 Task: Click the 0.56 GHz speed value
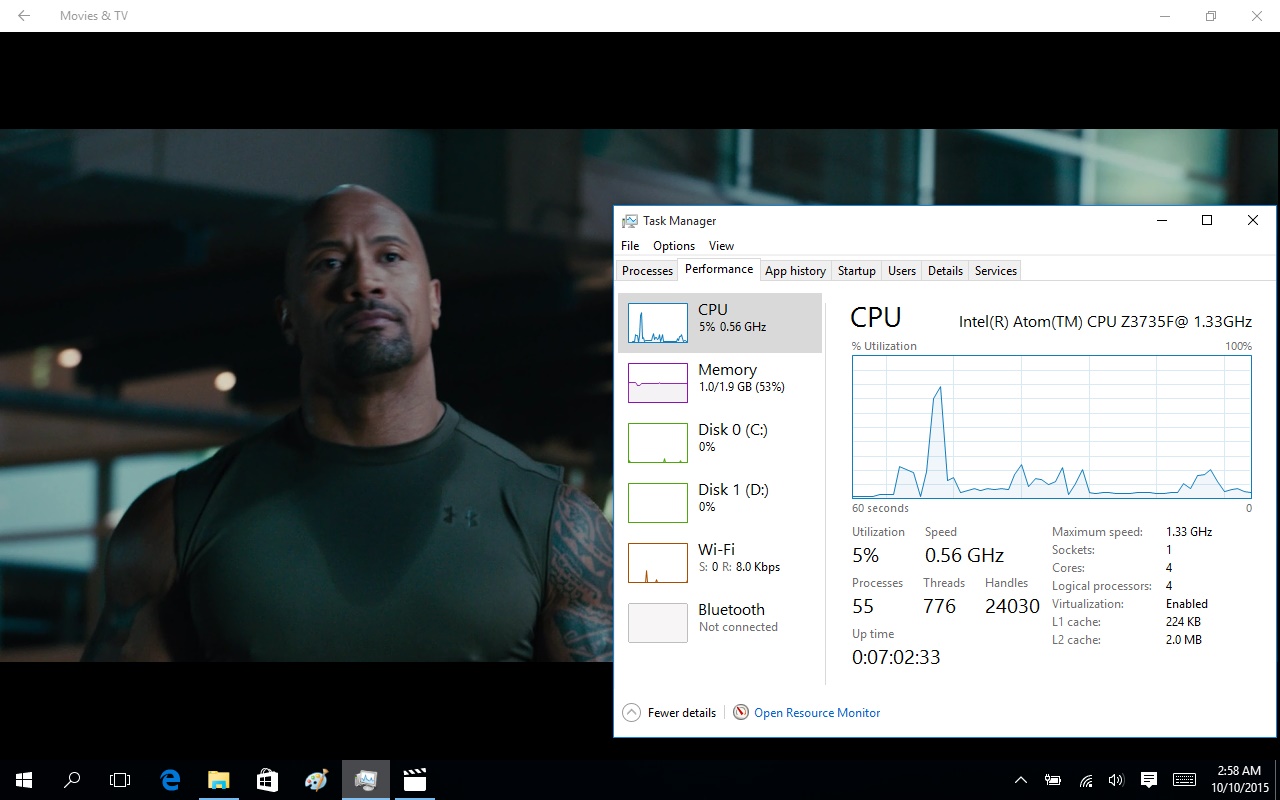click(x=964, y=556)
